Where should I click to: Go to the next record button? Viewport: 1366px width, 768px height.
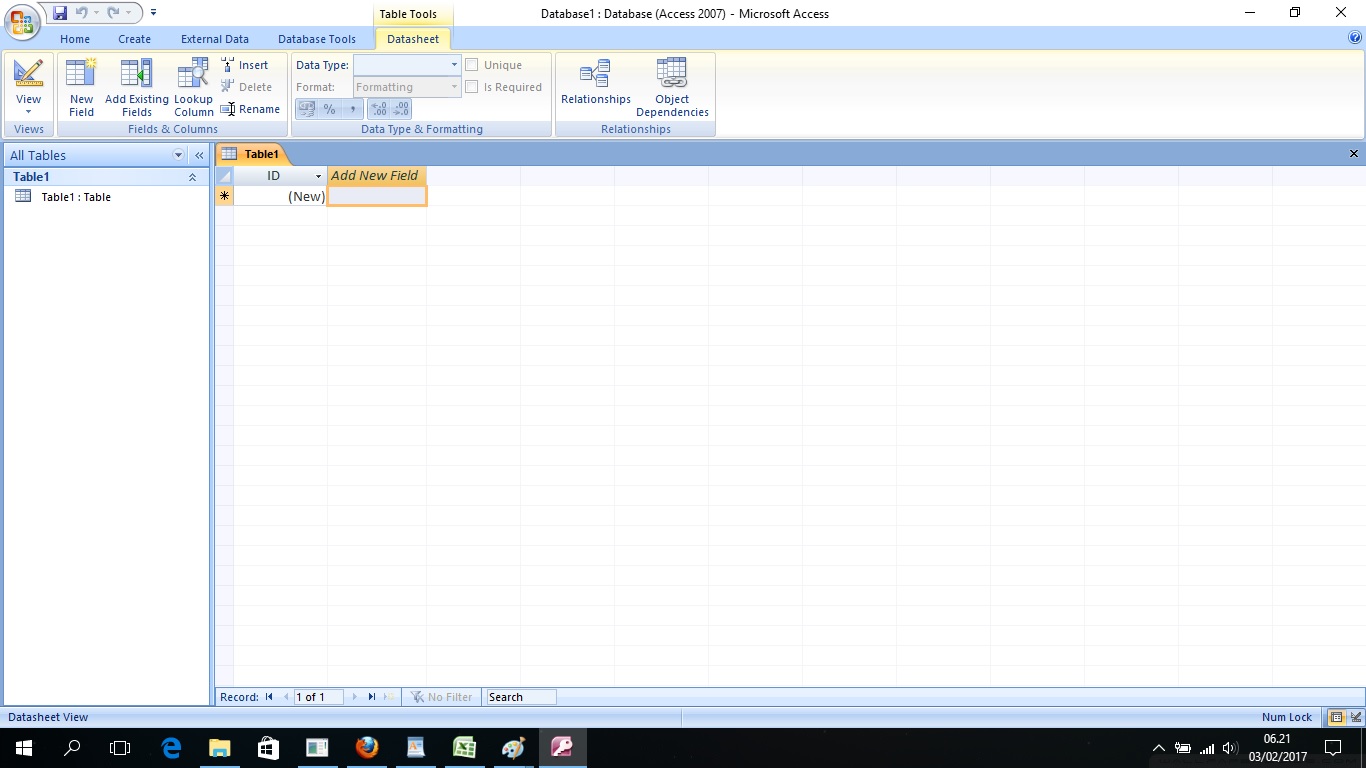[x=354, y=697]
